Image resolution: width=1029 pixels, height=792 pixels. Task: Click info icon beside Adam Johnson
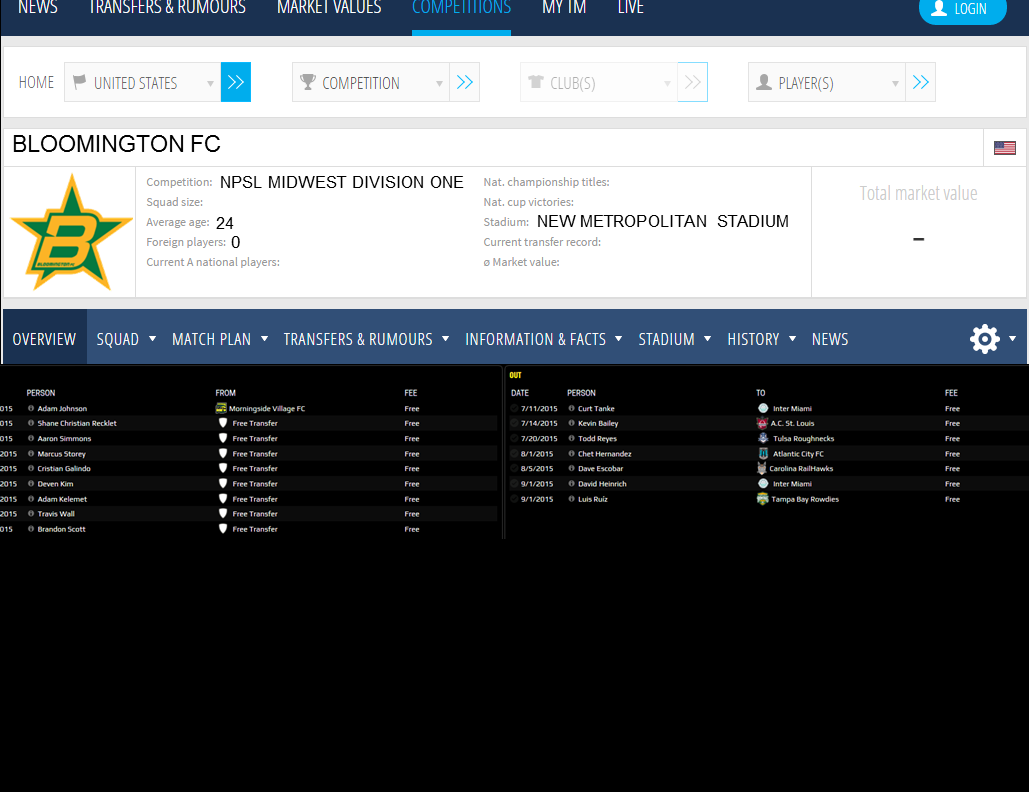pos(31,408)
